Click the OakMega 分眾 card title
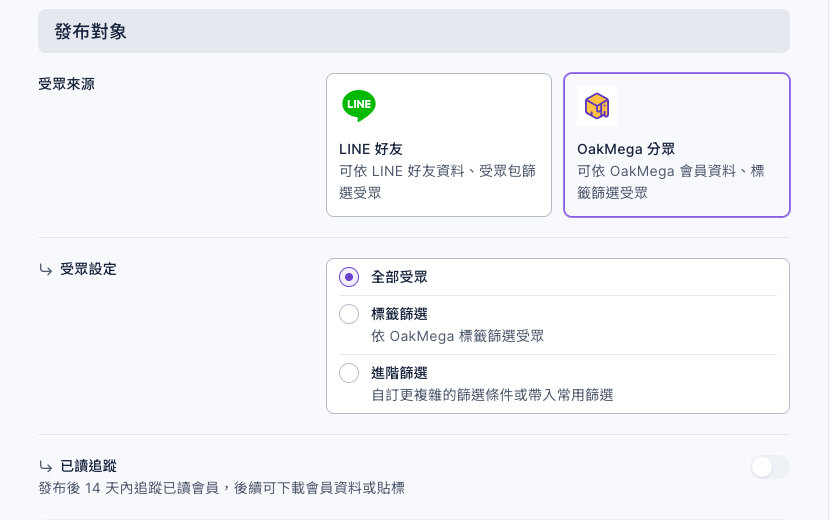 626,149
